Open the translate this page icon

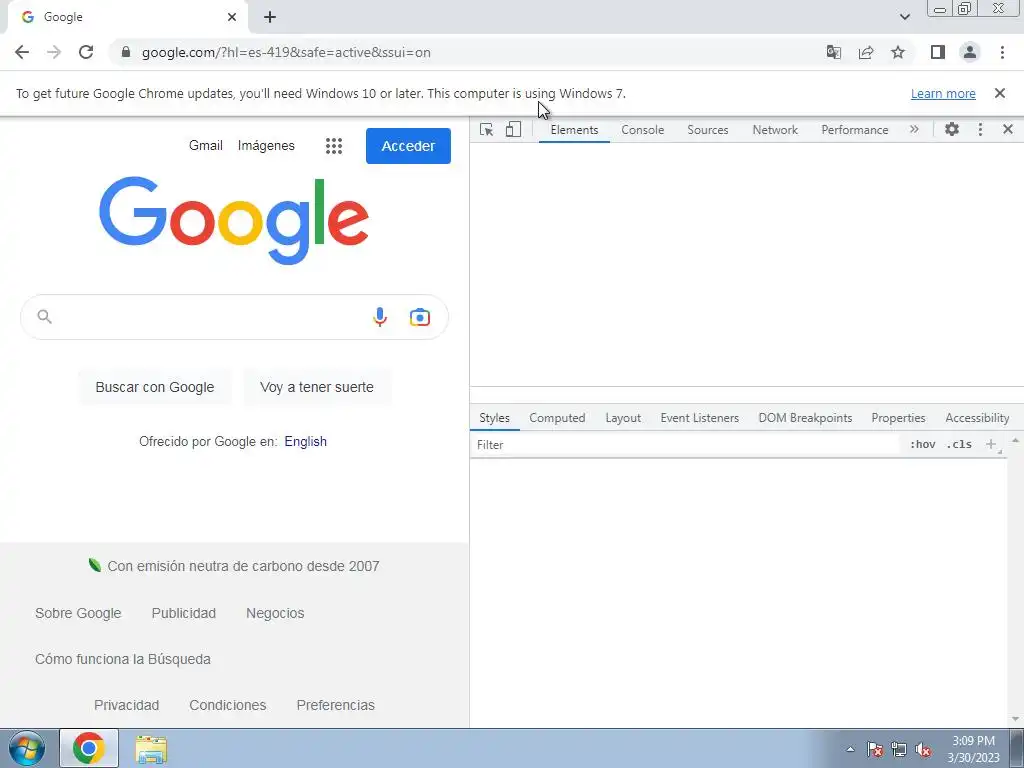click(834, 52)
